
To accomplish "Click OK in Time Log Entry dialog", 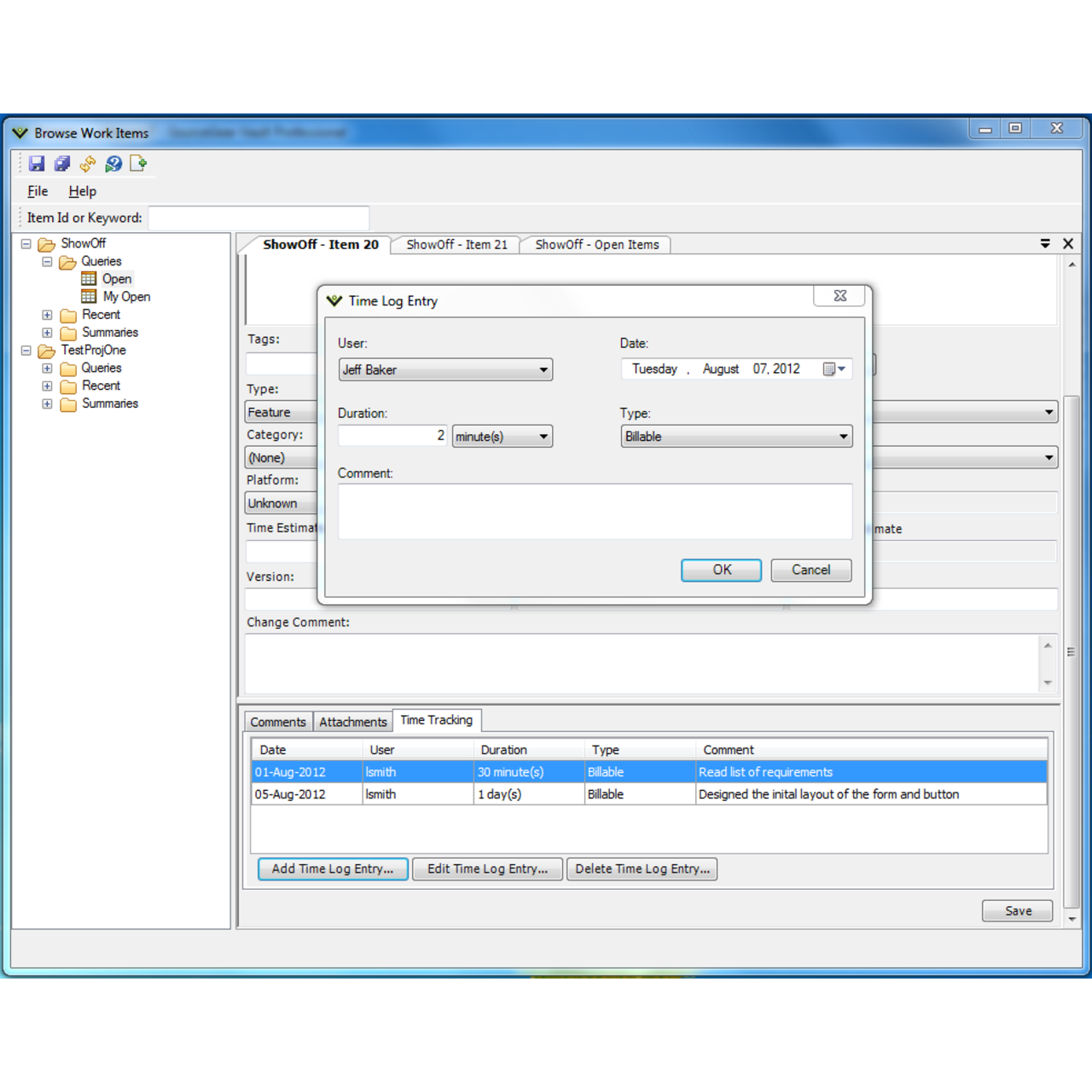I will coord(721,570).
